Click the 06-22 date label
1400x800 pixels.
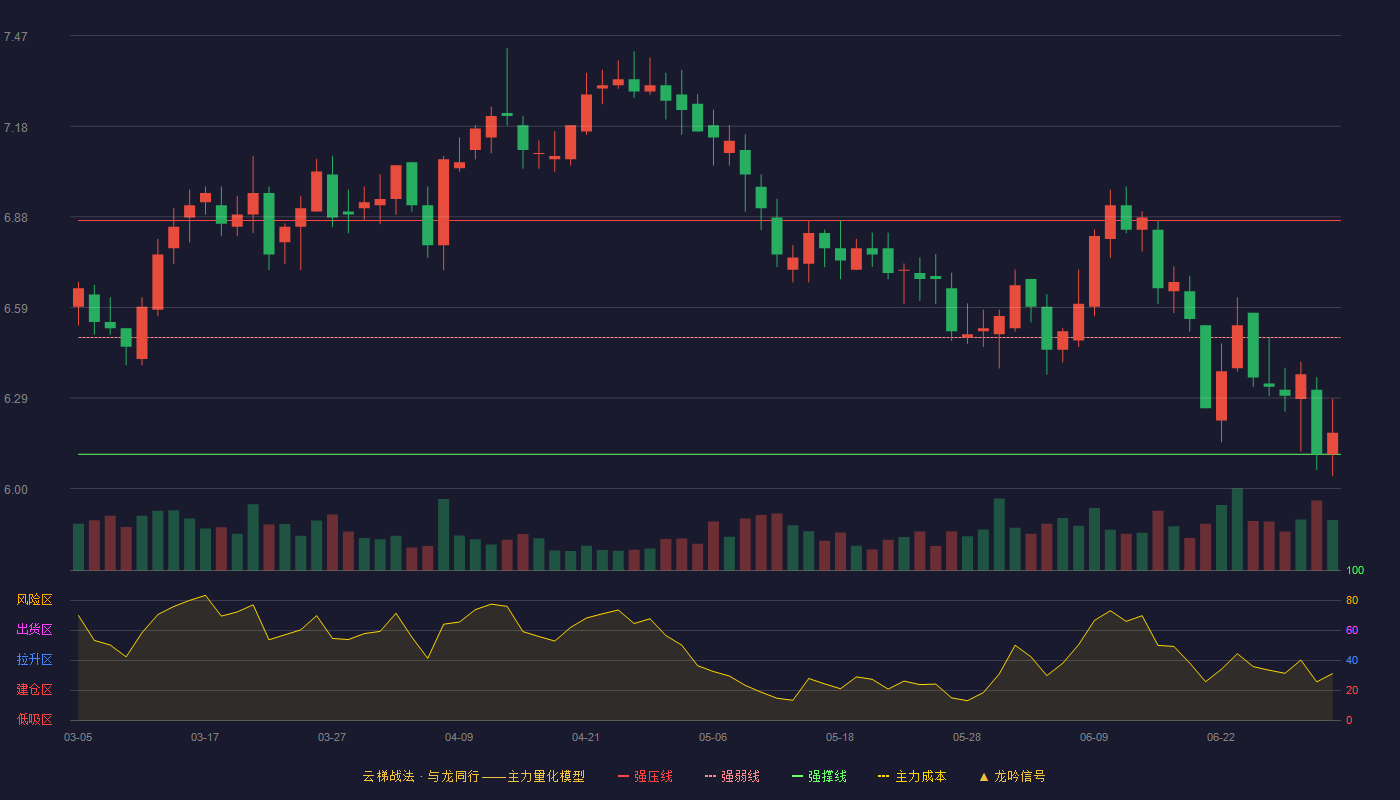coord(1221,737)
